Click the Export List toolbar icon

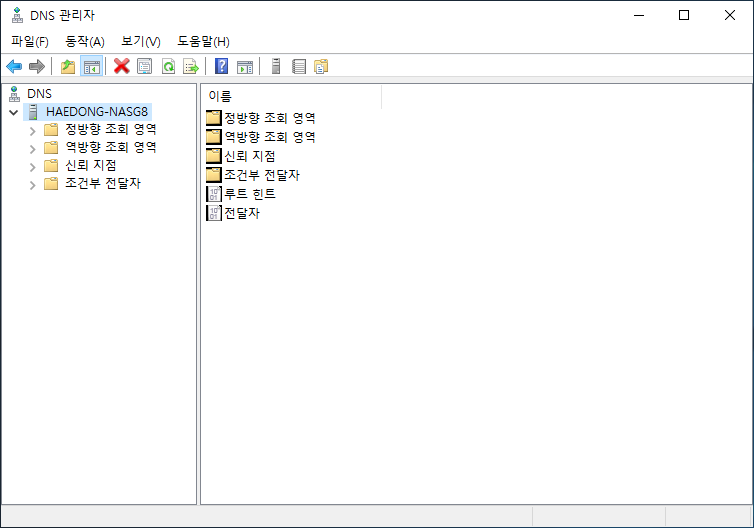click(x=191, y=66)
